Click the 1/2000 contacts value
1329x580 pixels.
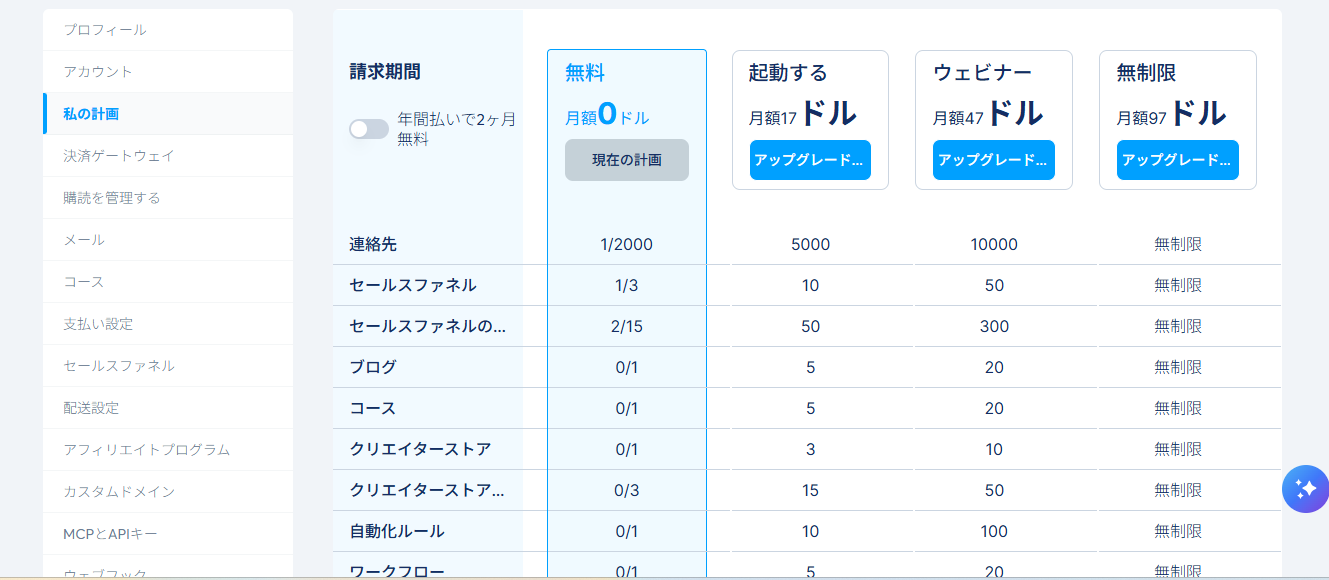click(x=627, y=244)
